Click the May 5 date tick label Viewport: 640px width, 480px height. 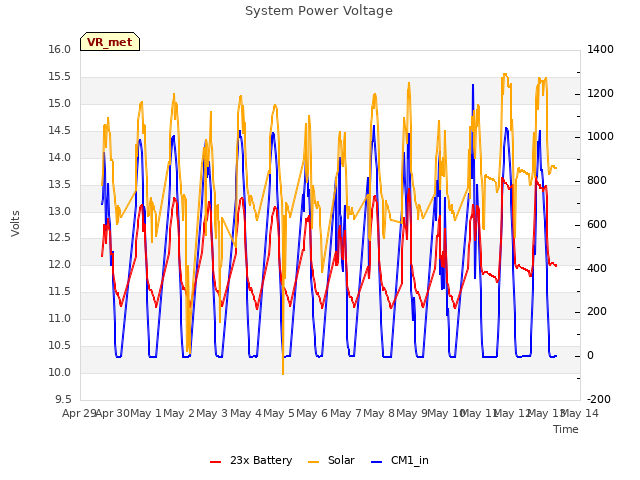tap(279, 413)
